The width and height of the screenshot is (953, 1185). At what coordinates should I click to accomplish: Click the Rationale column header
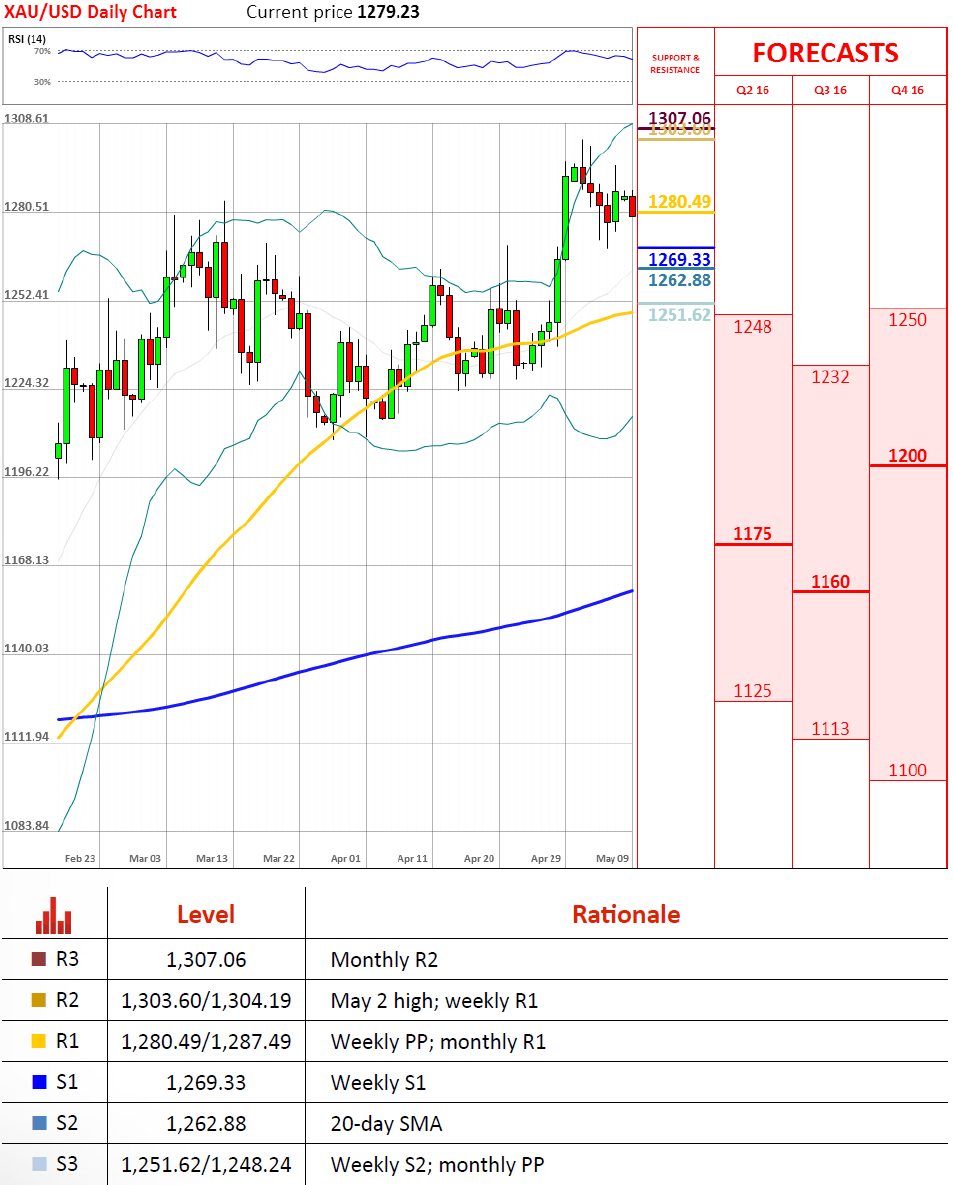click(626, 914)
